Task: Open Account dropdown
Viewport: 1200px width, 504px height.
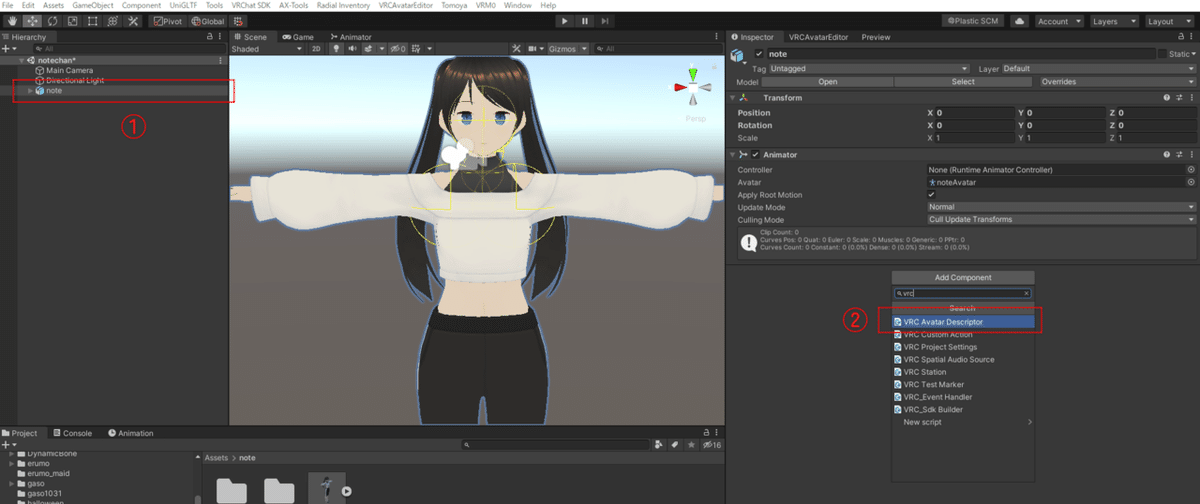Action: pyautogui.click(x=1058, y=21)
